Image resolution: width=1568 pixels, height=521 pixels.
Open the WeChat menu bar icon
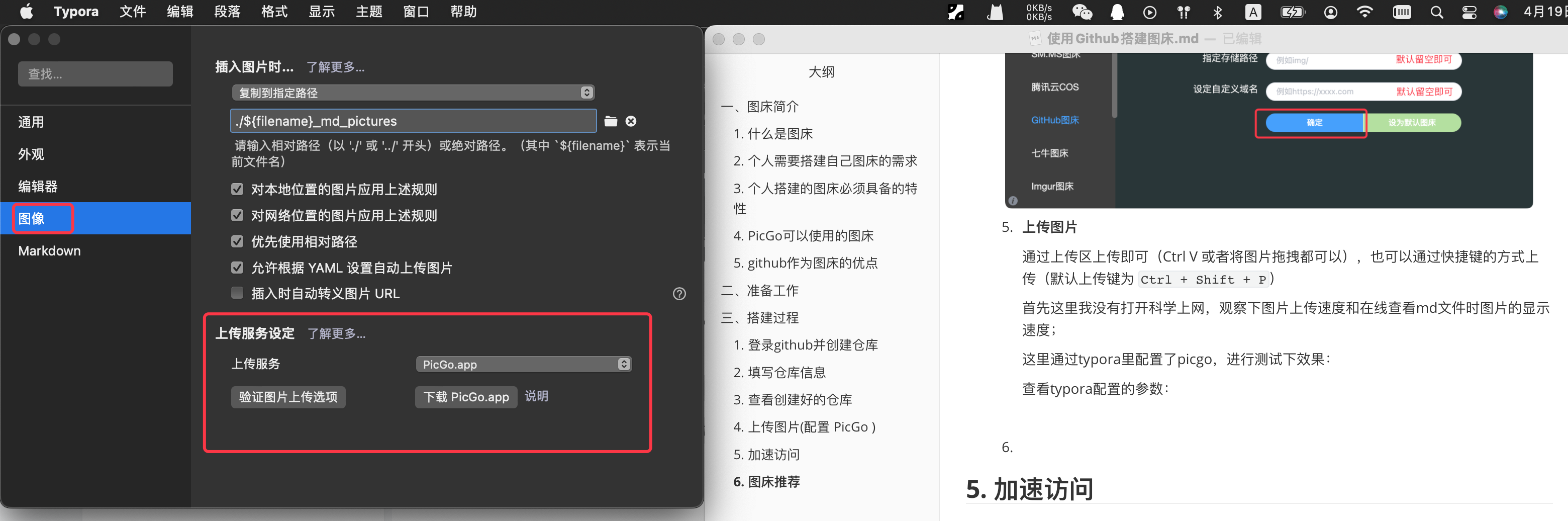1082,12
